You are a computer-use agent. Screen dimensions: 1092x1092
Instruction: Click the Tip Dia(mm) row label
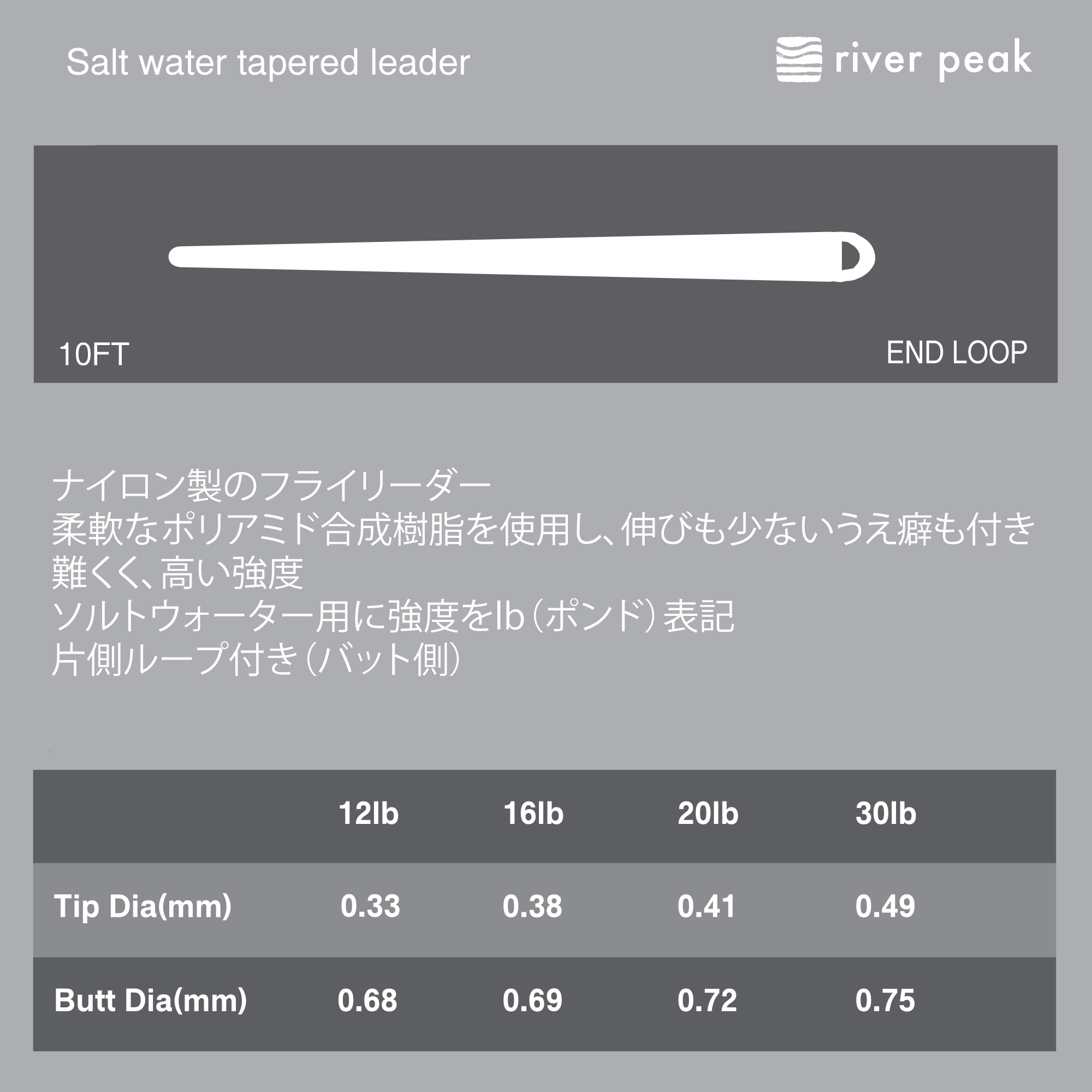143,907
